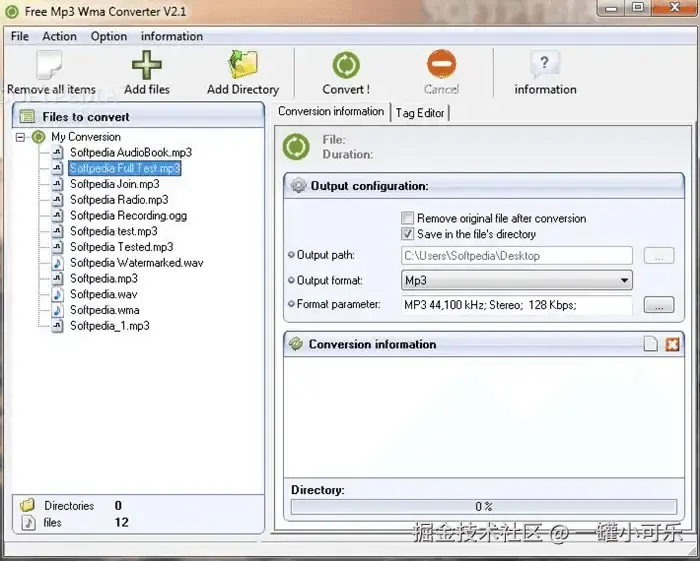Click the music note icon next to files count

tap(28, 523)
